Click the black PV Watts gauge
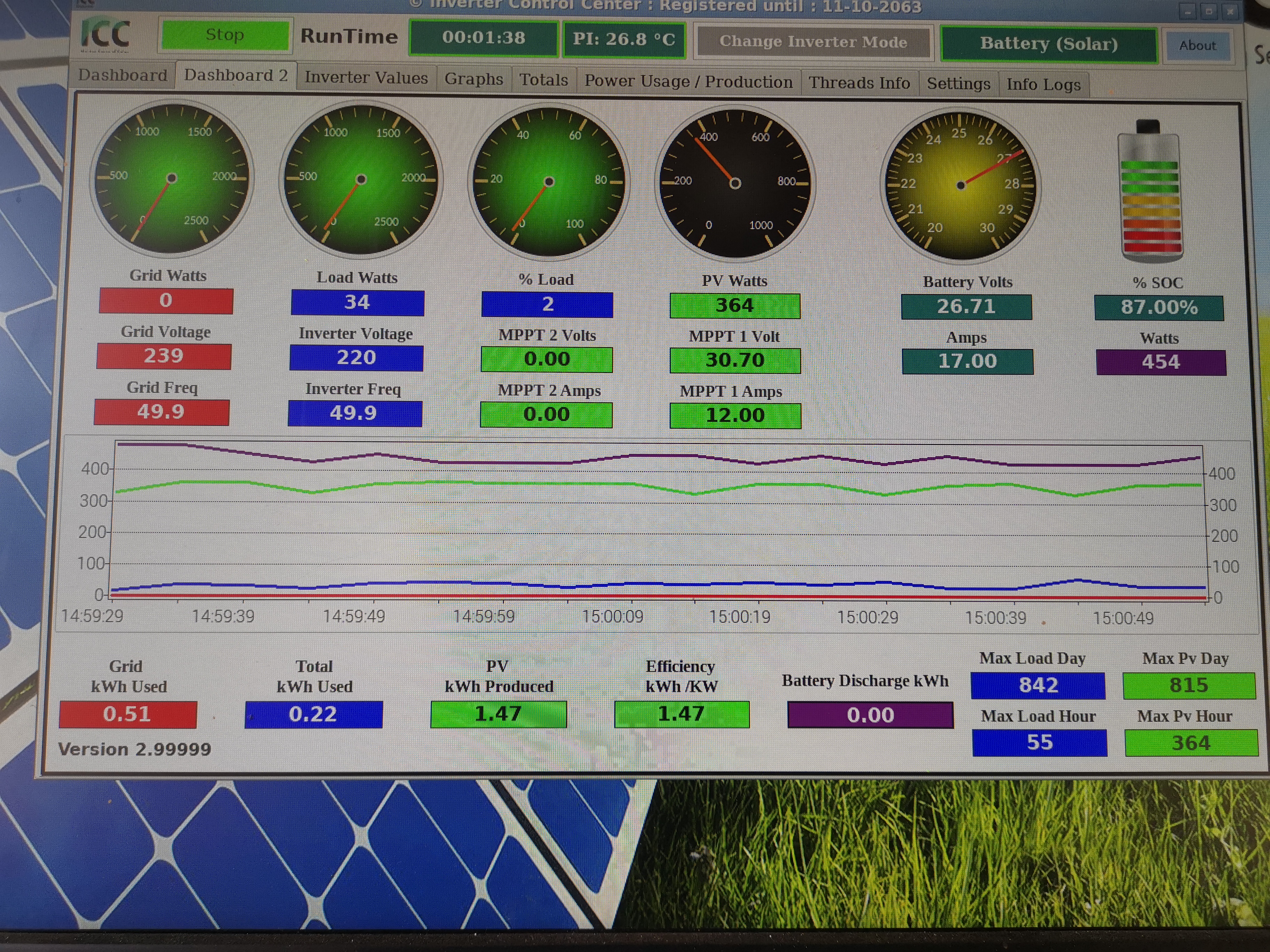1270x952 pixels. 735,184
